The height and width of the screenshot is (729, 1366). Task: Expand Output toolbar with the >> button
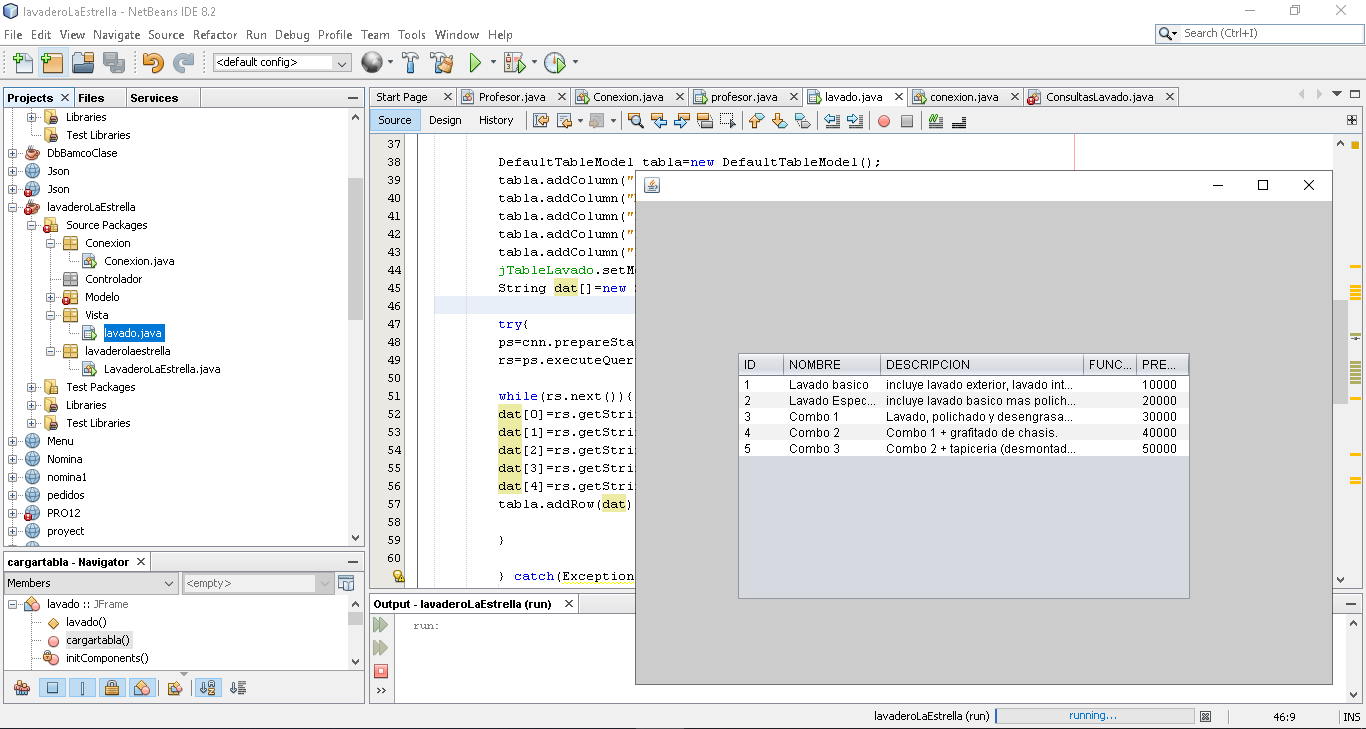pyautogui.click(x=380, y=691)
